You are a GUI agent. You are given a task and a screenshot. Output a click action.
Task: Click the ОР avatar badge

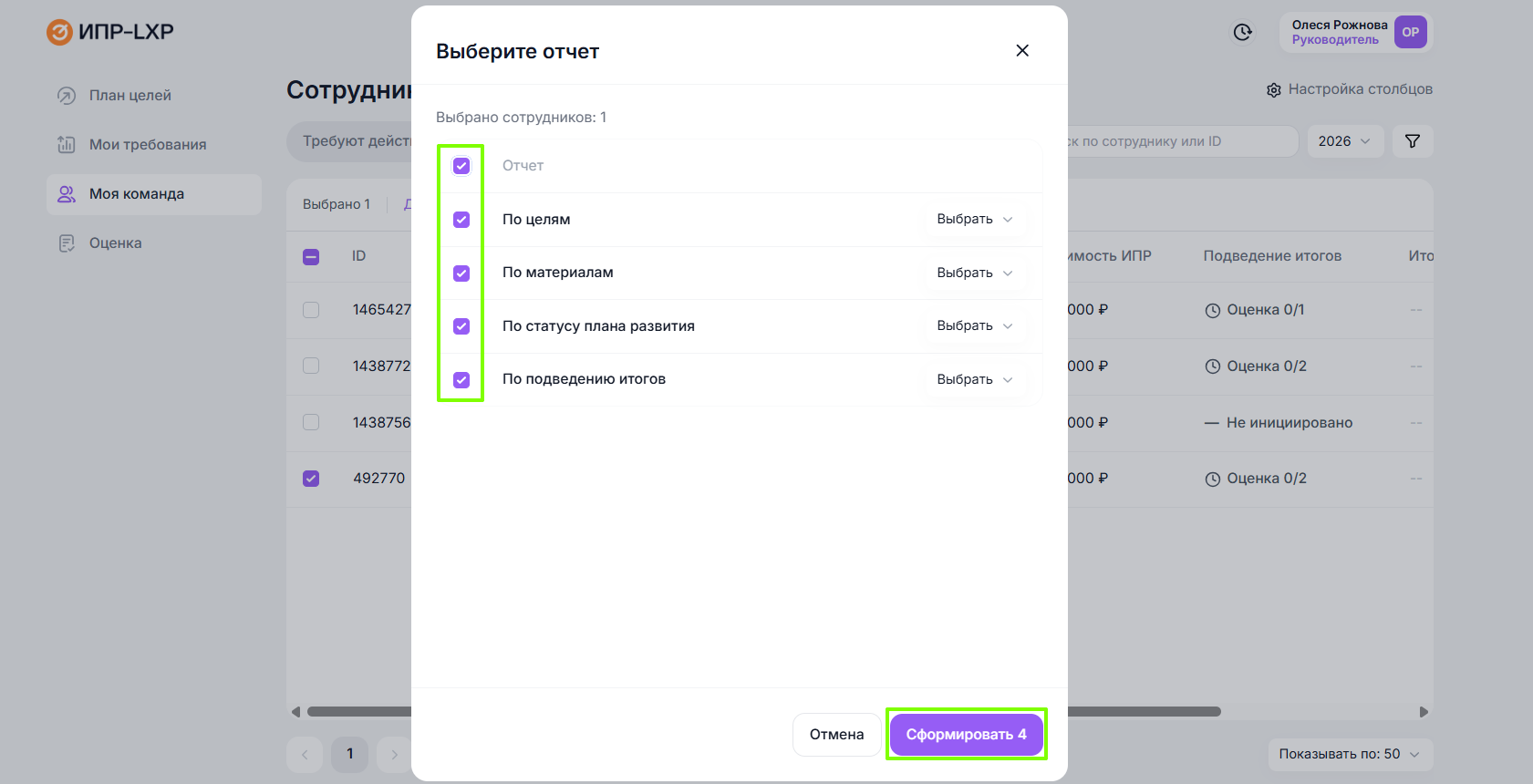[x=1411, y=33]
